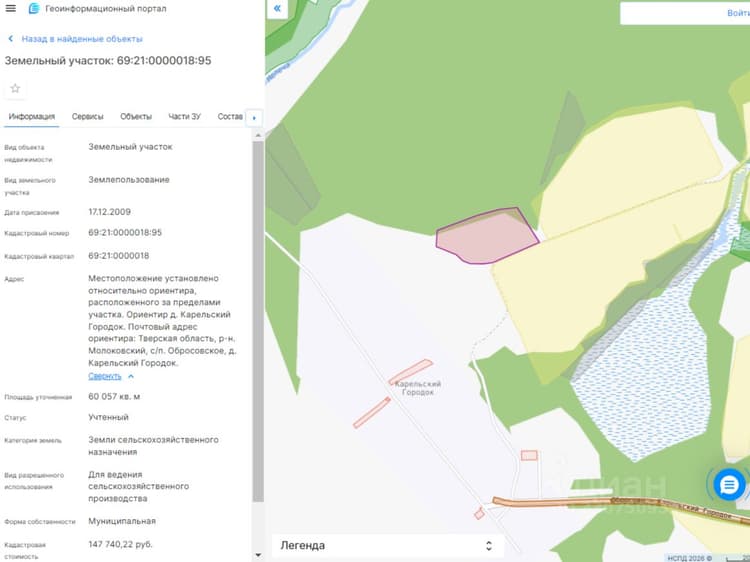This screenshot has width=750, height=562.
Task: Add parcel to favorites with star icon
Action: point(15,88)
